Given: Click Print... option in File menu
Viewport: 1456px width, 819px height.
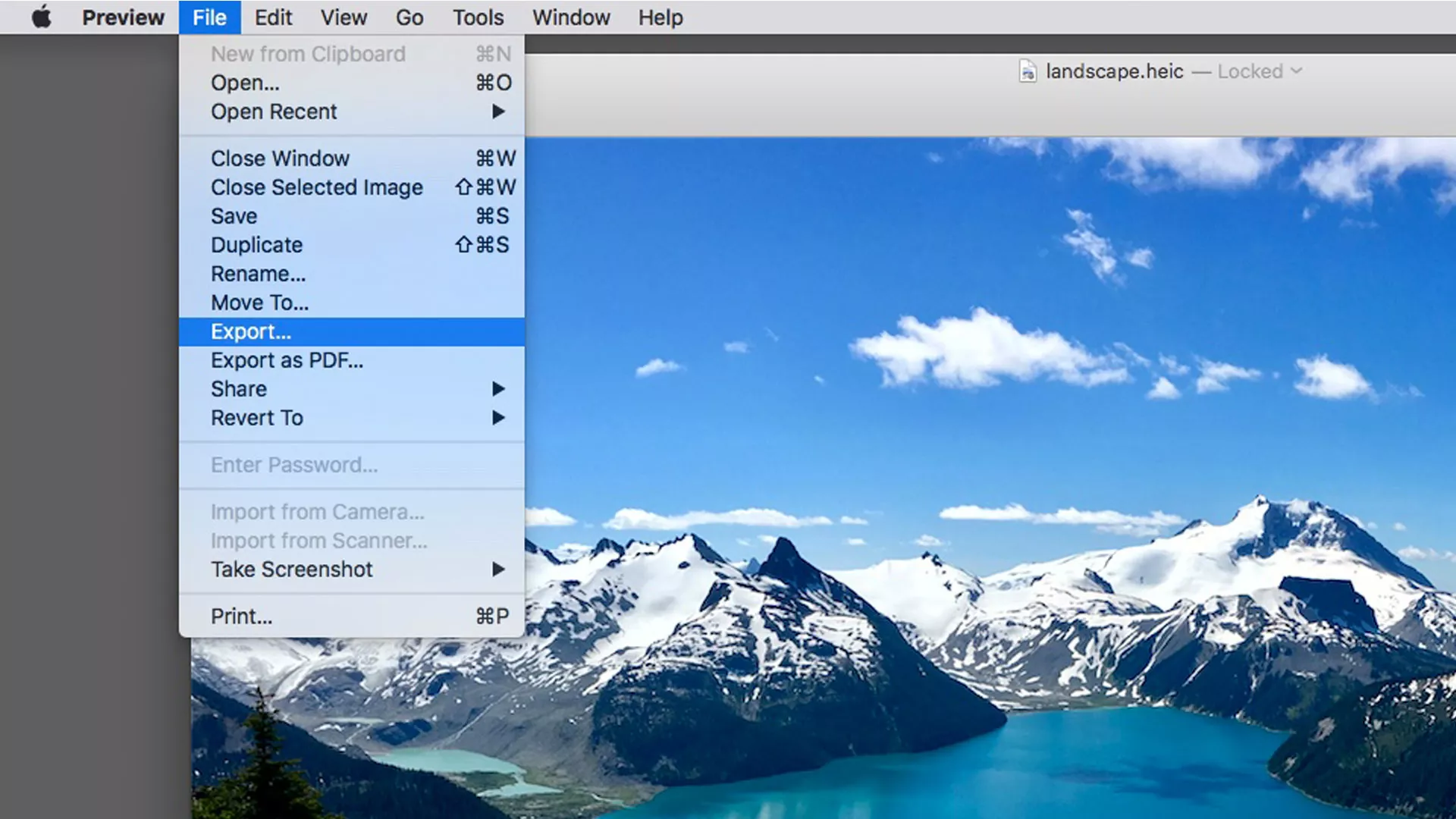Looking at the screenshot, I should (242, 616).
